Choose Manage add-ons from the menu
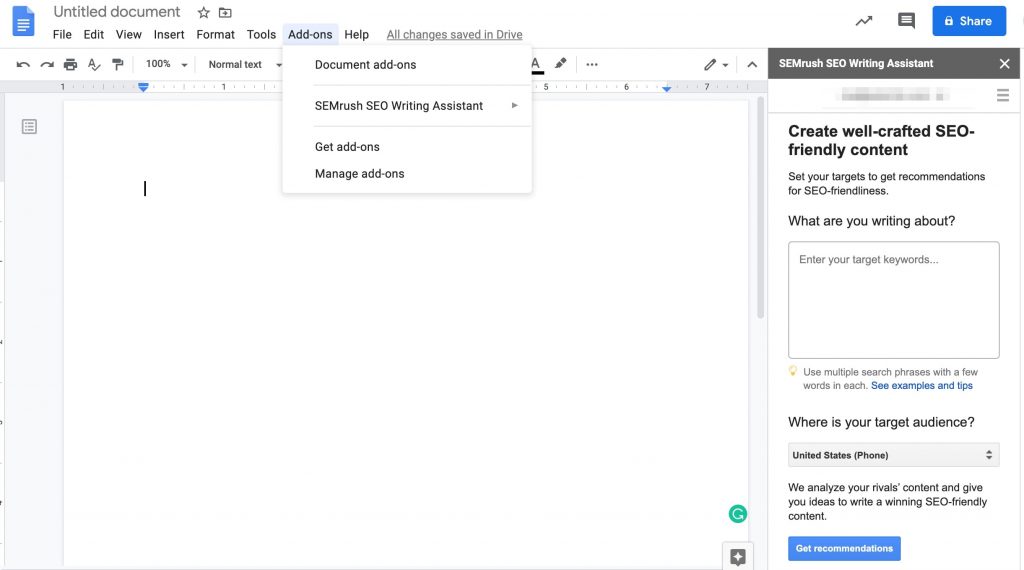1024x570 pixels. pyautogui.click(x=407, y=174)
